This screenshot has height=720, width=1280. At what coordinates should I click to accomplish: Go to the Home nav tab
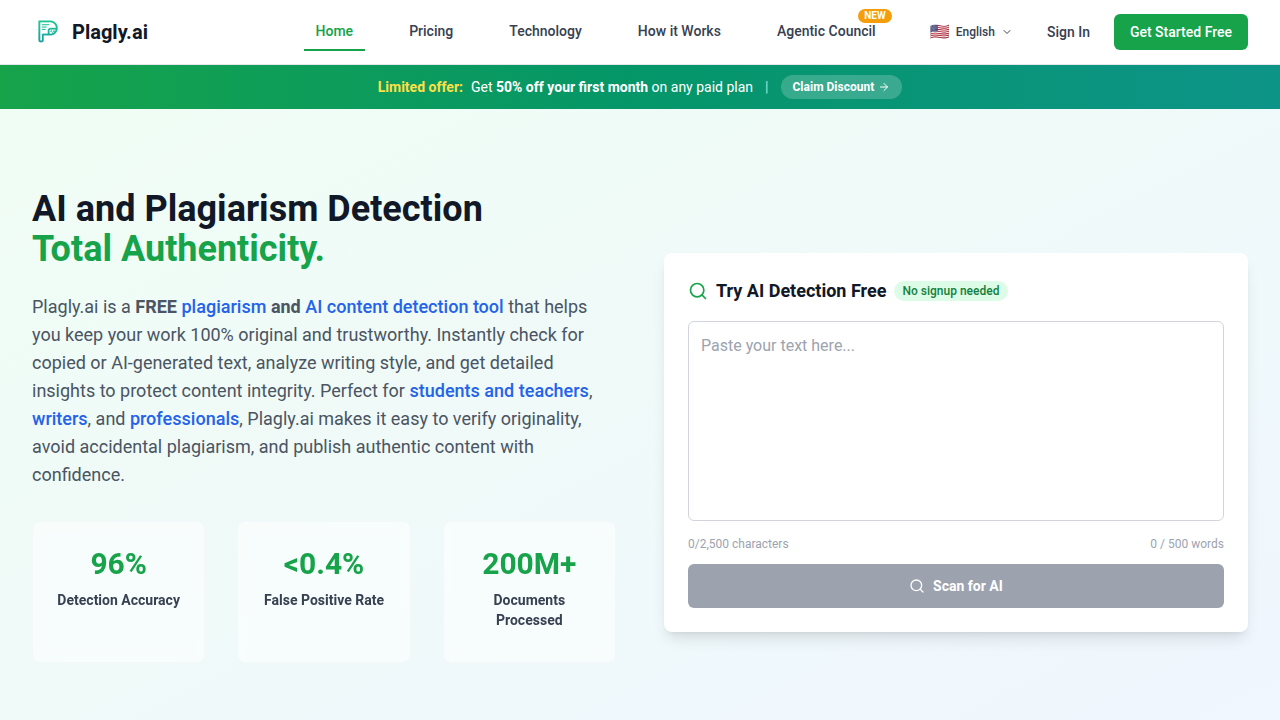334,31
